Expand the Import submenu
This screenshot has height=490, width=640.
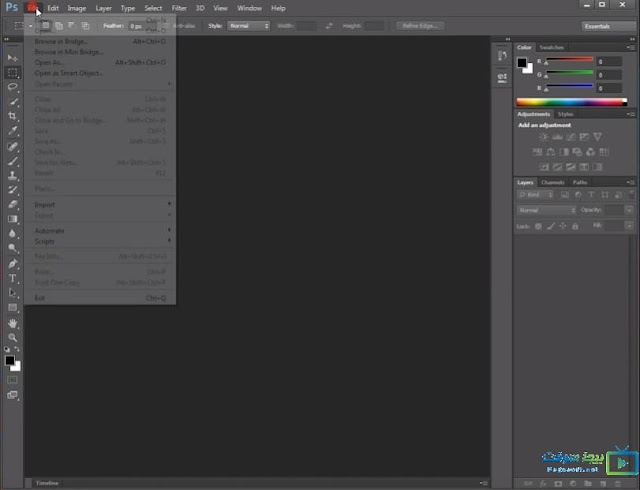point(100,205)
